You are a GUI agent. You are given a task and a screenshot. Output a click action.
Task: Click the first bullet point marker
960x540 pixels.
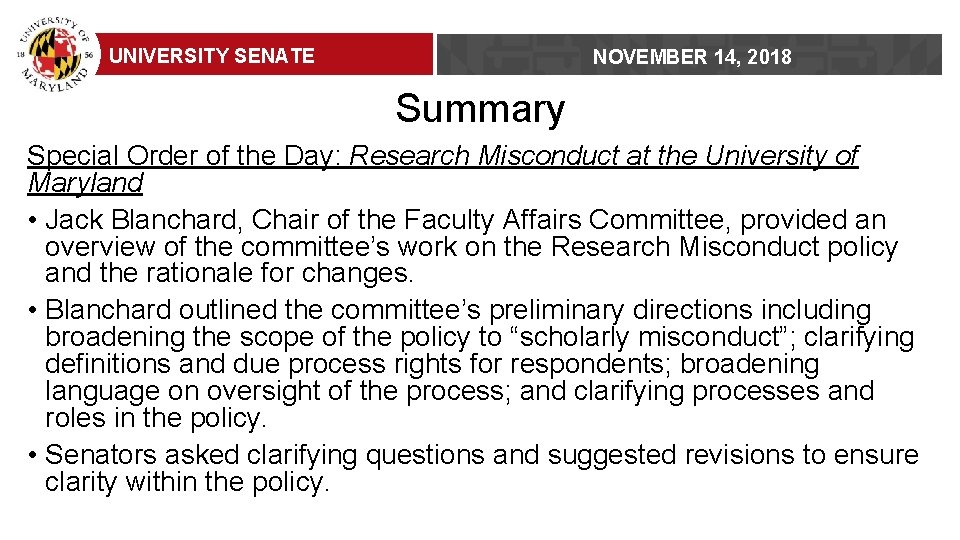point(33,220)
